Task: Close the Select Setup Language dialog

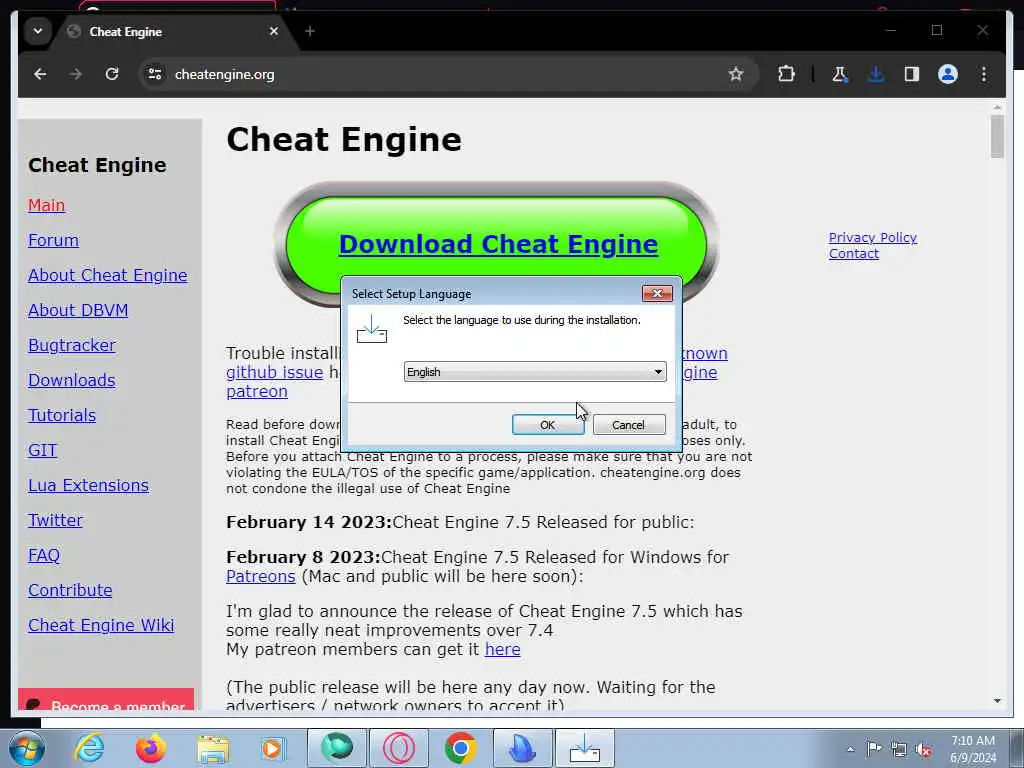Action: coord(657,294)
